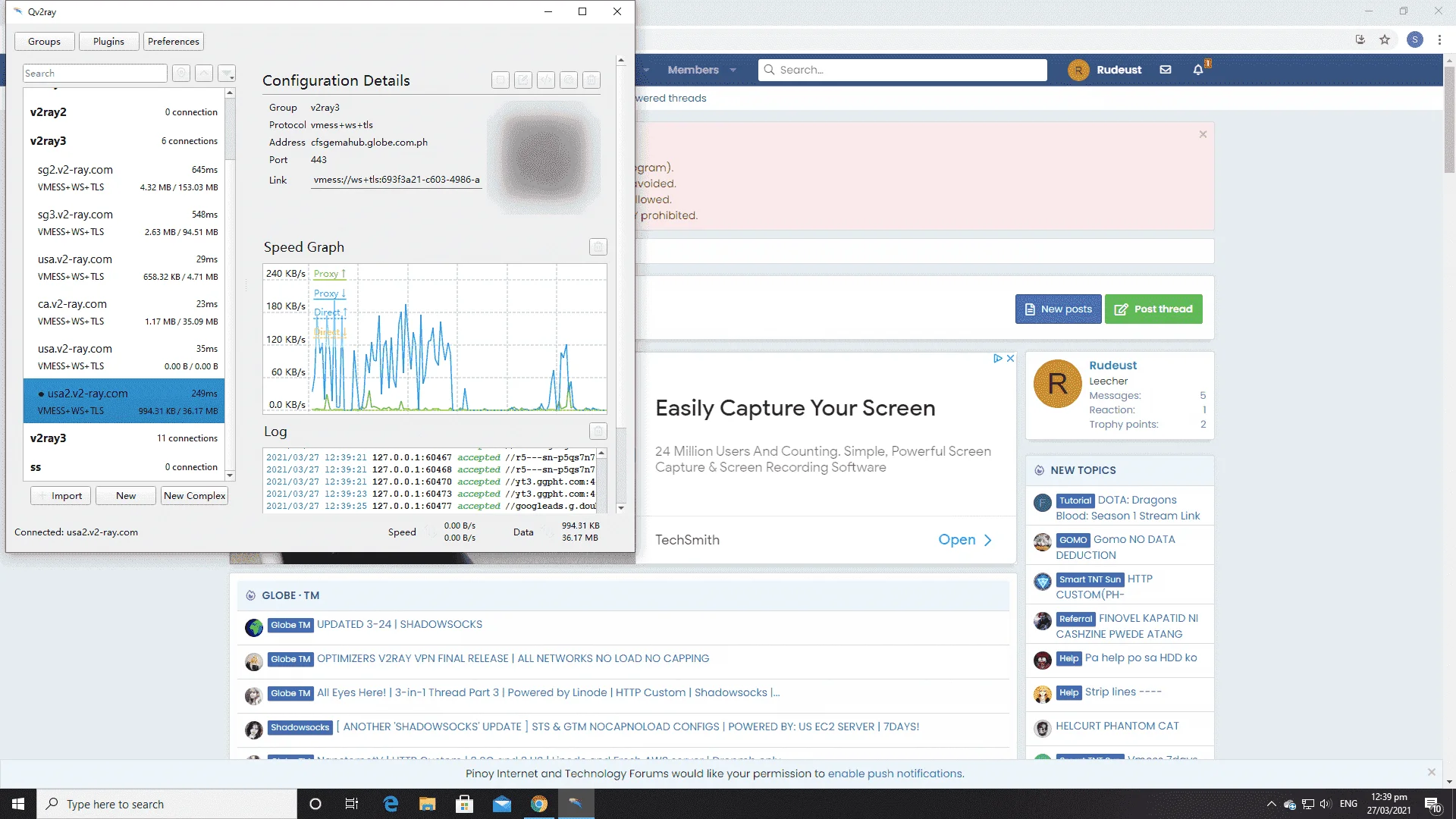Collapse the v2ray3 group with 6 connections
This screenshot has width=1456, height=819.
124,141
